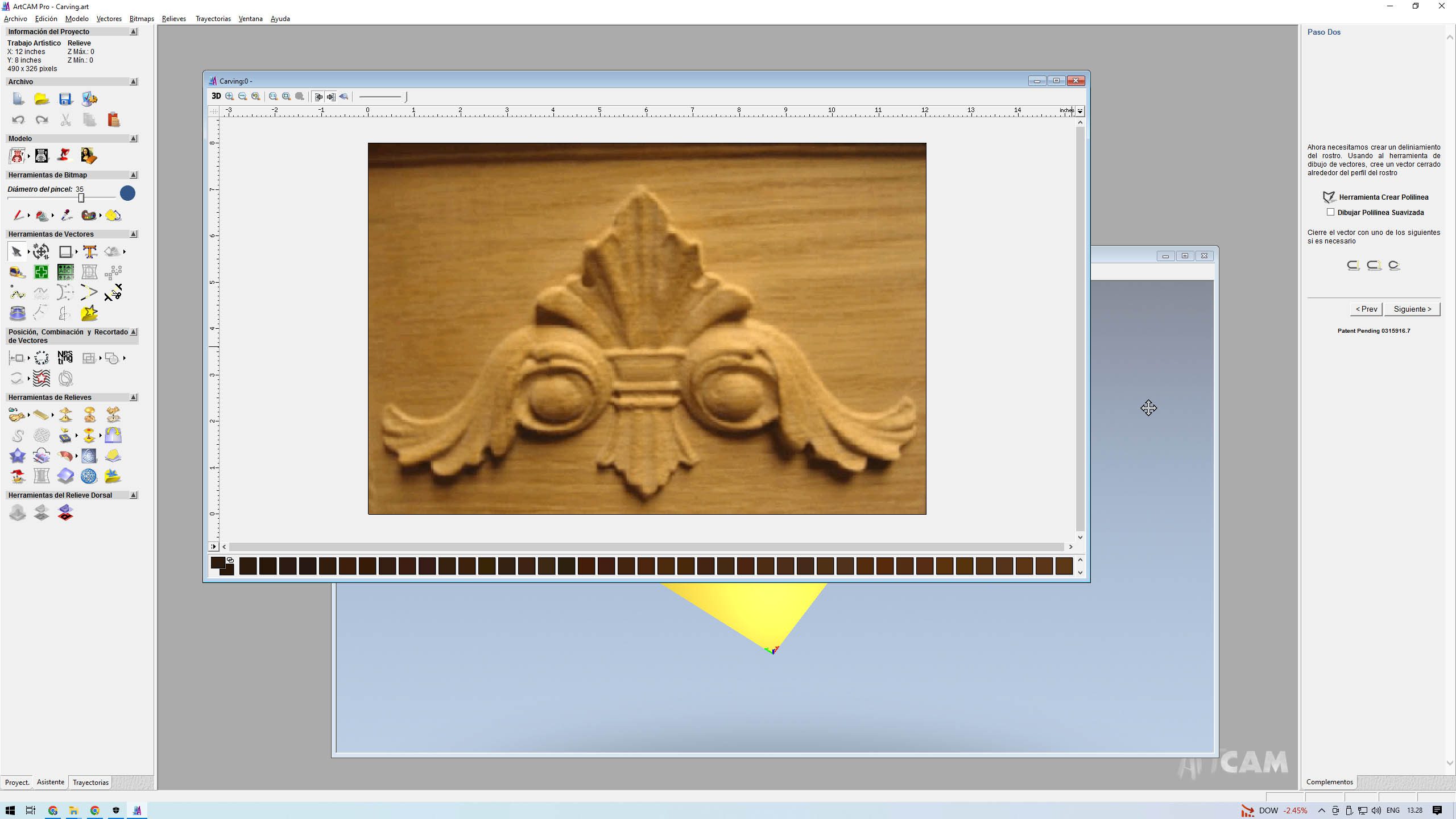Viewport: 1456px width, 819px height.
Task: Click the zoom in magnifier icon
Action: 230,96
